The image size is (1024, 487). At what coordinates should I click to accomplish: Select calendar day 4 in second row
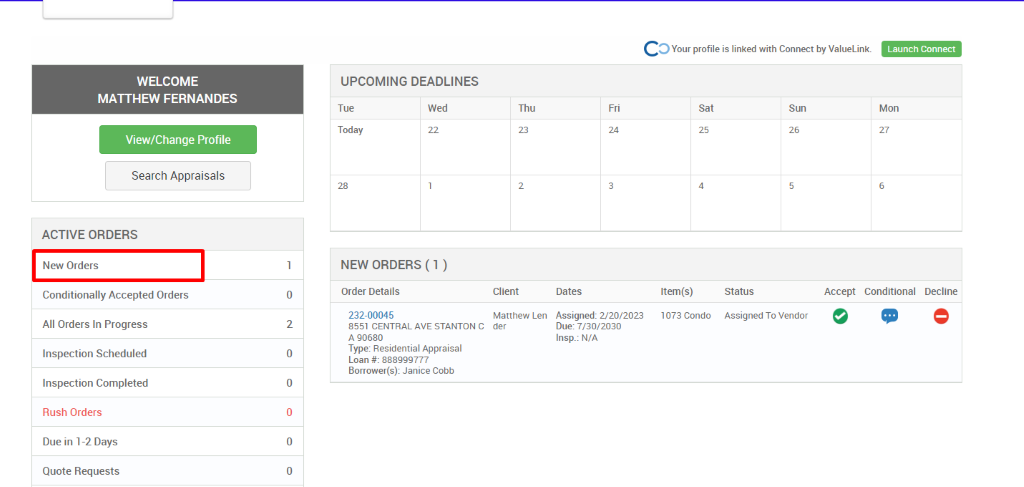[736, 203]
